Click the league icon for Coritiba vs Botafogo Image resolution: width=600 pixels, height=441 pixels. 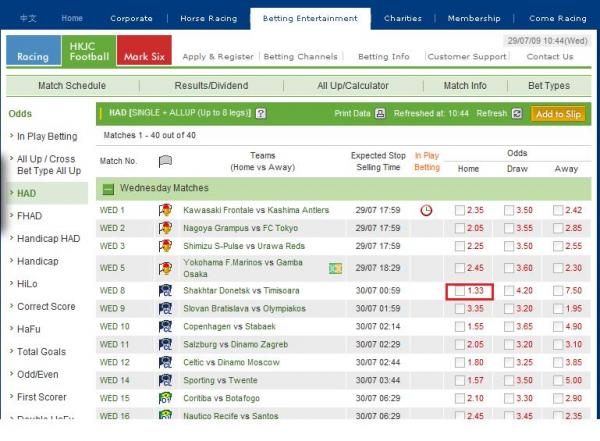pos(165,398)
